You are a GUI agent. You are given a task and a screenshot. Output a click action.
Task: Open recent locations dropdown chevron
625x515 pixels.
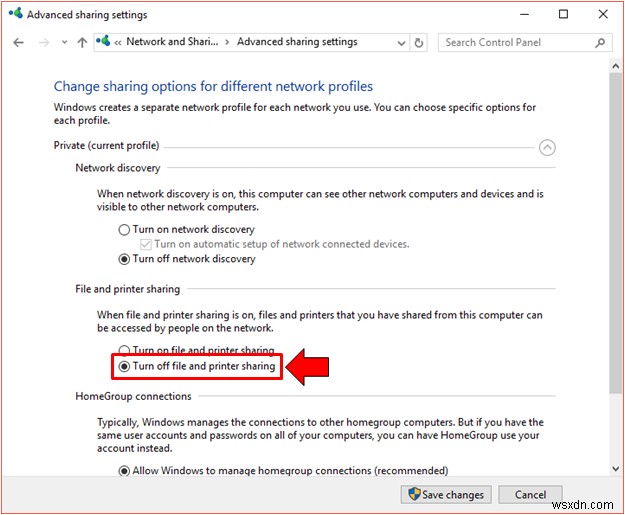tap(64, 42)
